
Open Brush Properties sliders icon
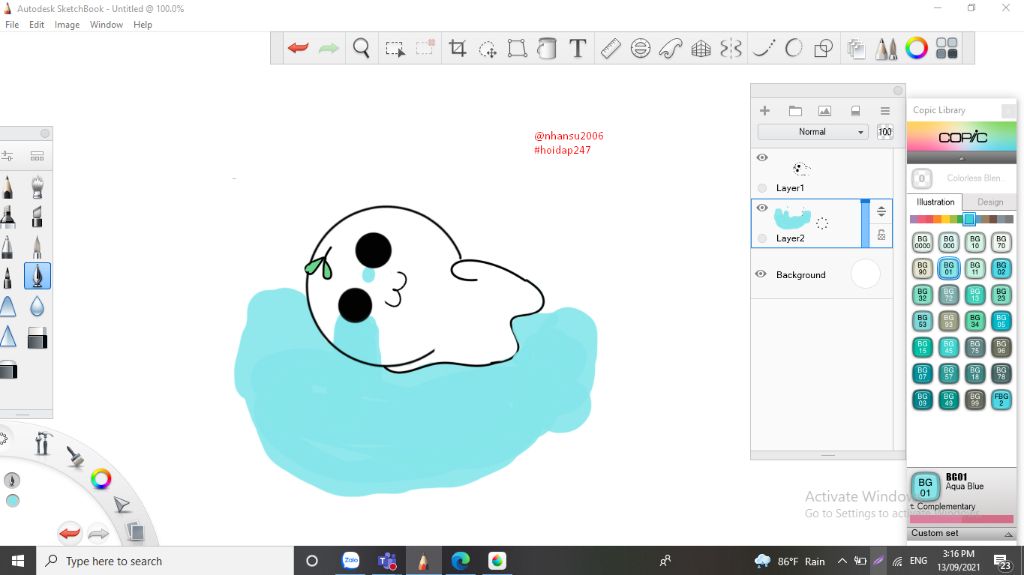7,156
